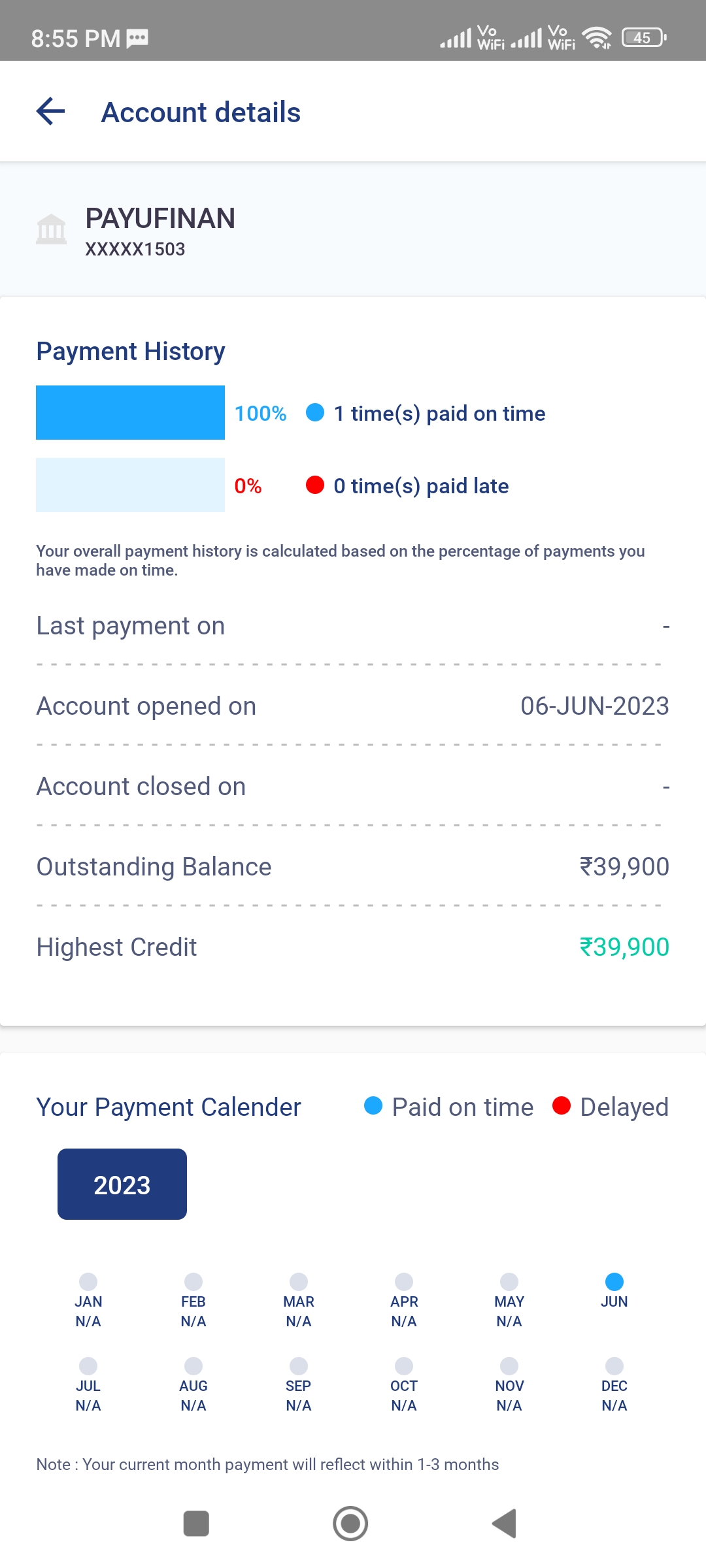The height and width of the screenshot is (1568, 706).
Task: Tap the Highest Credit ₹39,900 amount
Action: click(624, 947)
